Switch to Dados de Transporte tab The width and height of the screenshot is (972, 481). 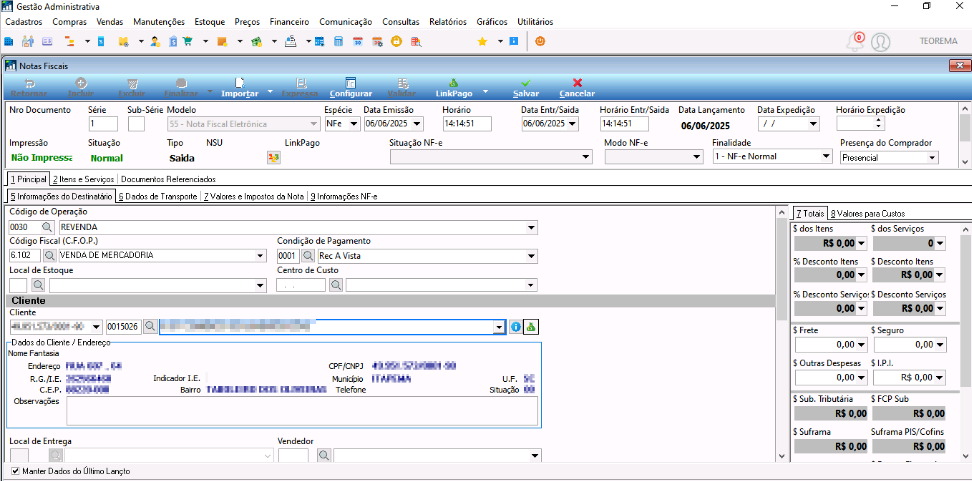click(x=157, y=196)
